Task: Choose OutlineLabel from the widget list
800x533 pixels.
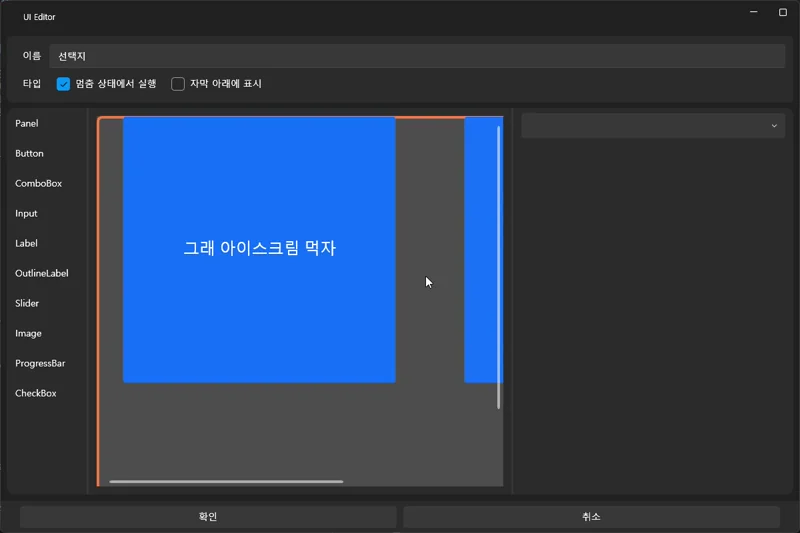Action: (42, 273)
